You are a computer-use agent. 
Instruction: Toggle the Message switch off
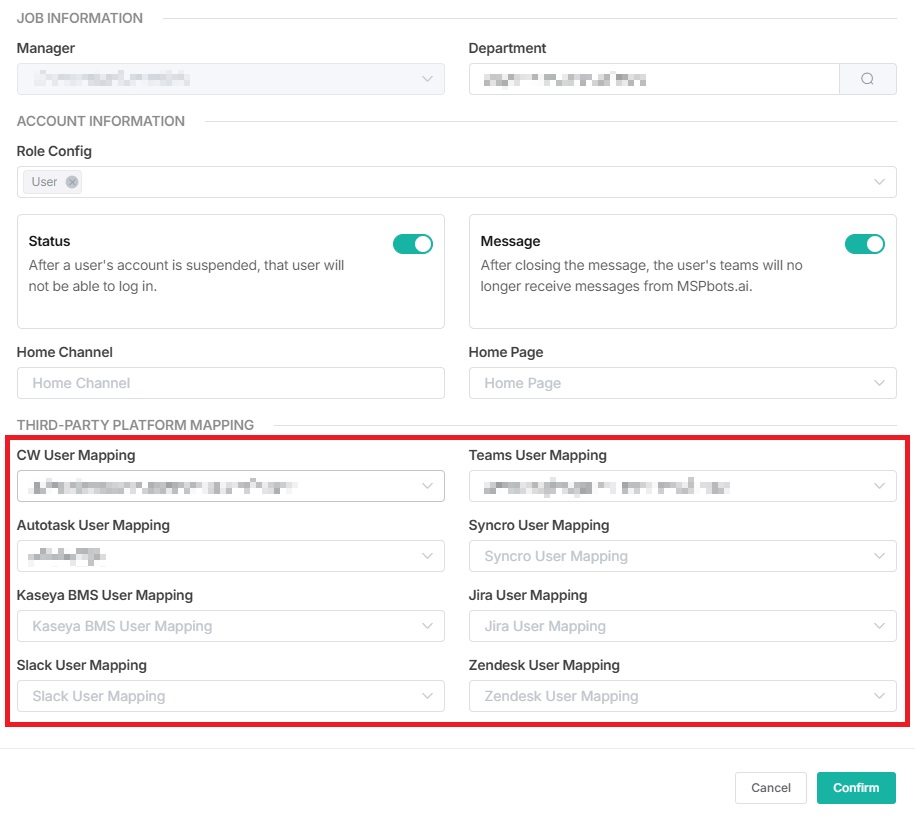click(x=864, y=244)
